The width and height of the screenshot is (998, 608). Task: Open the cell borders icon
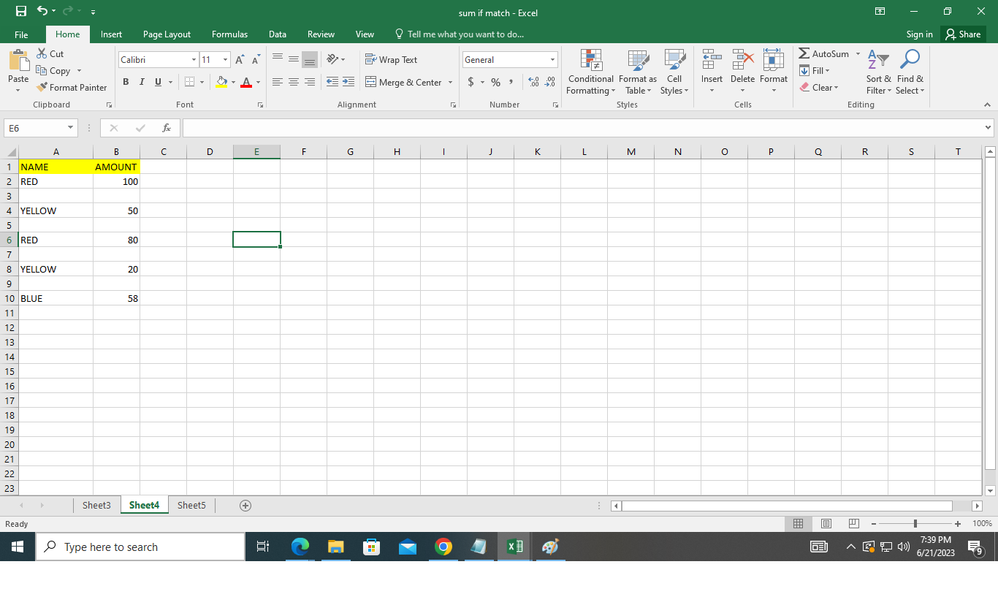point(190,81)
